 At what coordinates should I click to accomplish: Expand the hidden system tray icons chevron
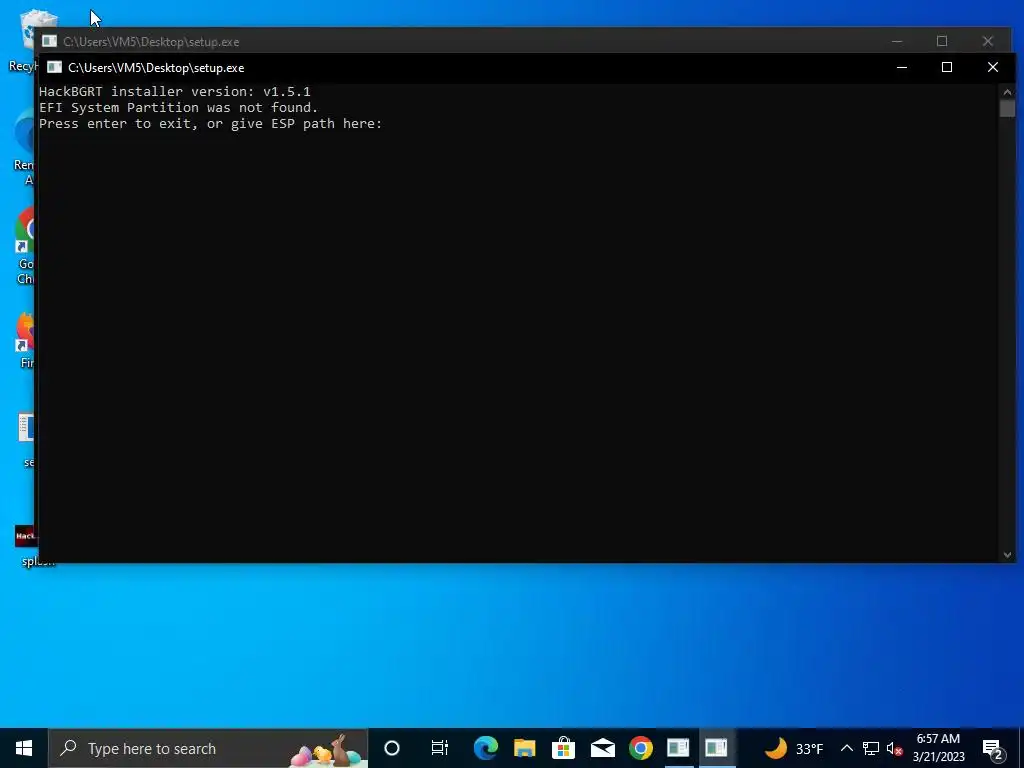point(846,748)
